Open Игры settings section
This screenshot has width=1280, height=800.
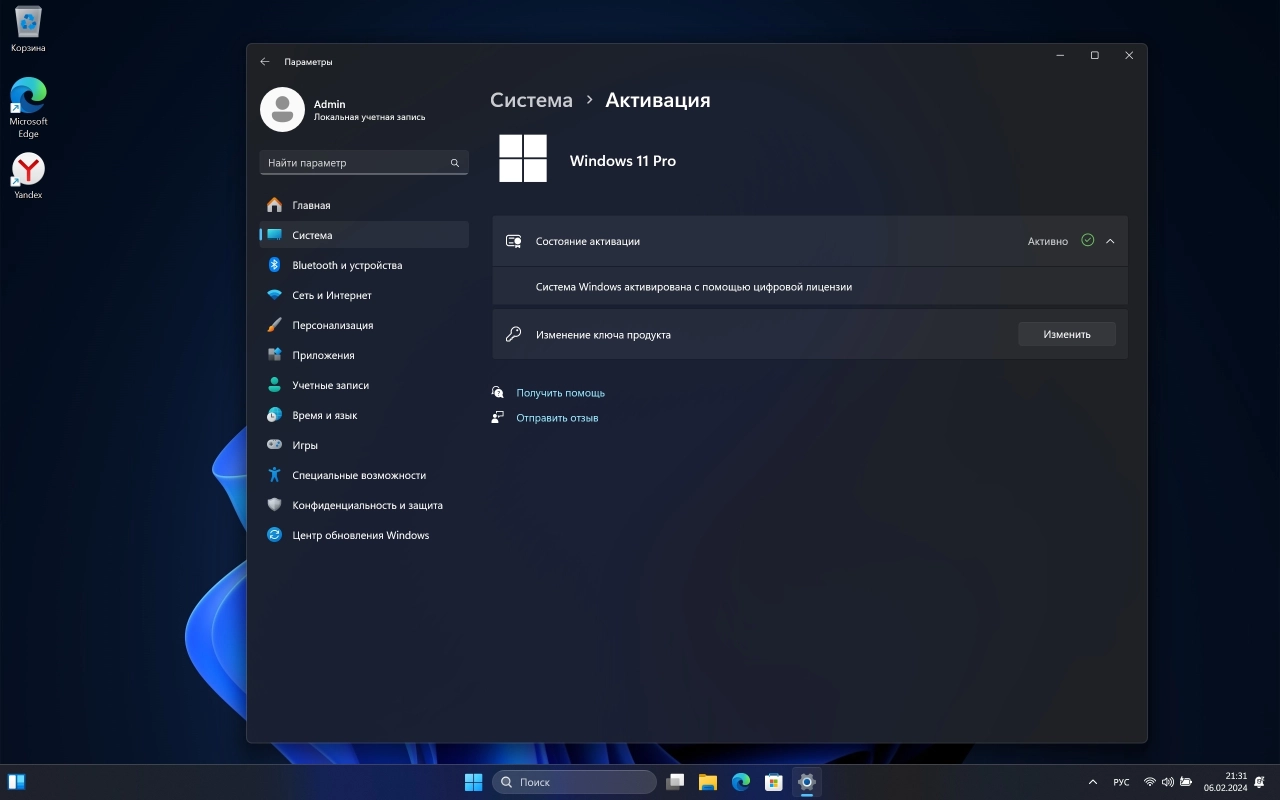pyautogui.click(x=363, y=445)
